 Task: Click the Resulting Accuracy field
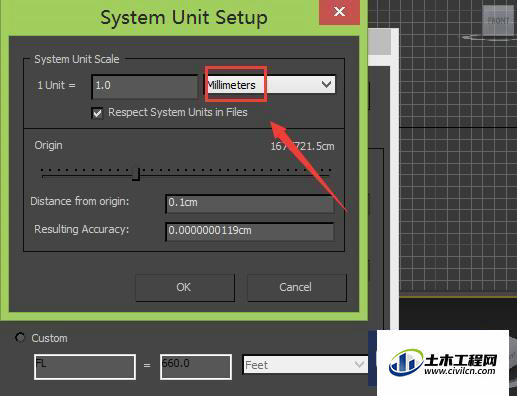pos(249,231)
